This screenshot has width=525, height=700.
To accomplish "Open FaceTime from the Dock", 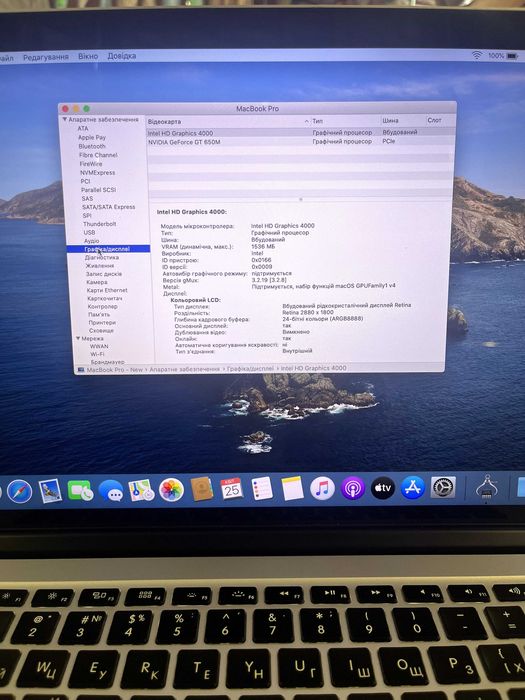I will tap(80, 490).
